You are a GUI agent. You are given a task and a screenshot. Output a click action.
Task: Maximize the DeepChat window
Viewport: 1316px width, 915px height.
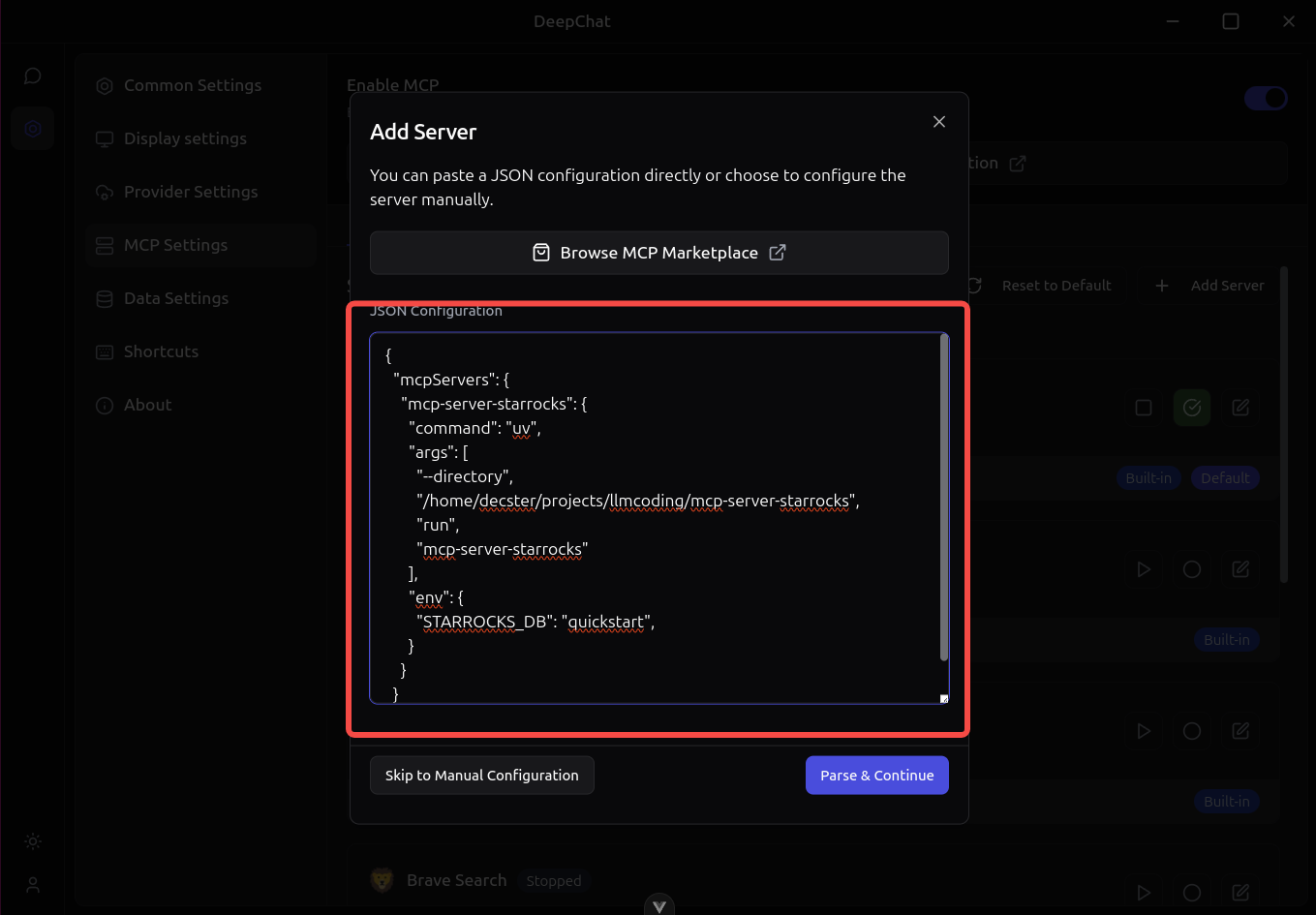click(1231, 21)
